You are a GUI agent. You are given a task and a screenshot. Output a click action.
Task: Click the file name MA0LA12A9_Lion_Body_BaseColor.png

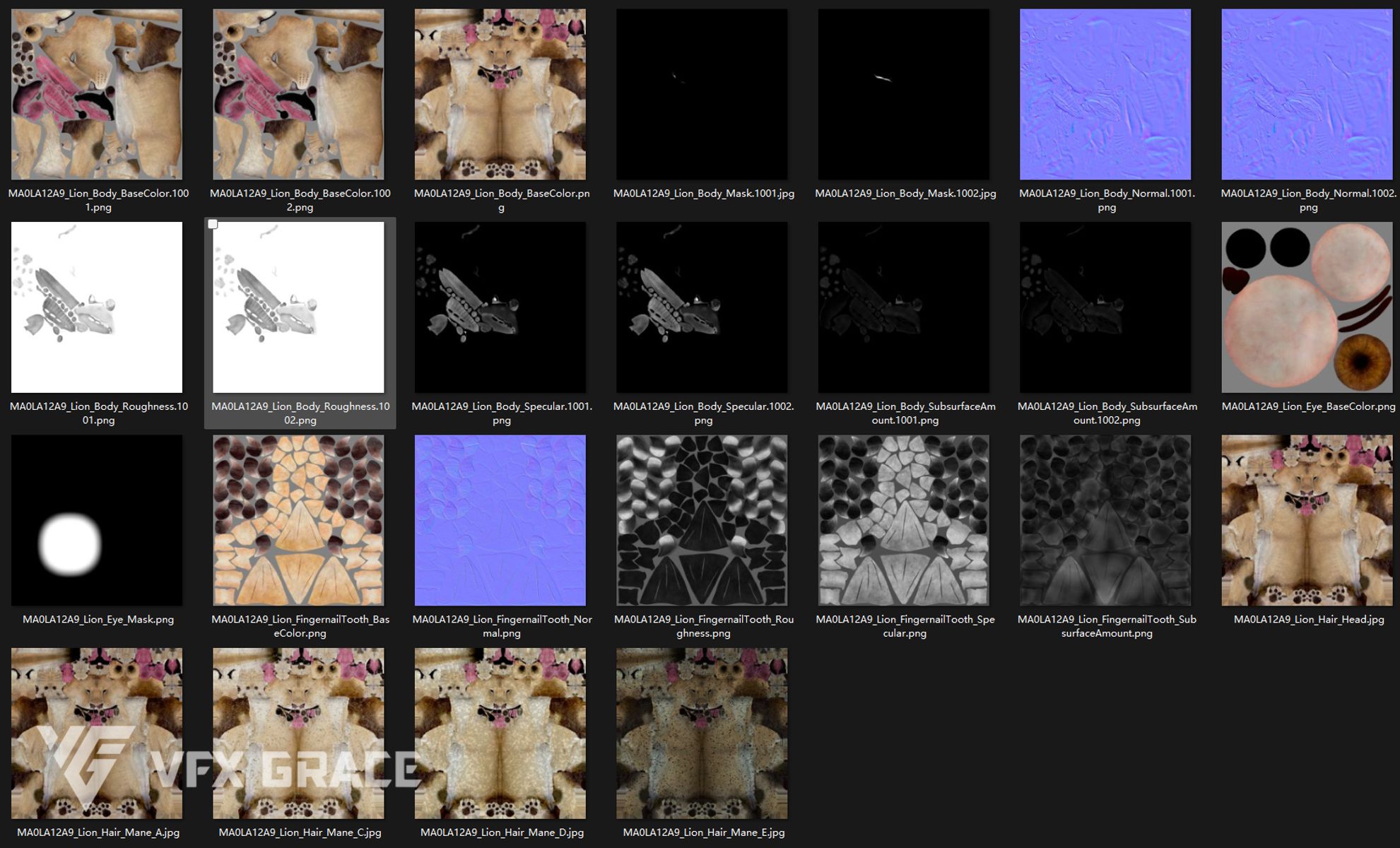(502, 200)
